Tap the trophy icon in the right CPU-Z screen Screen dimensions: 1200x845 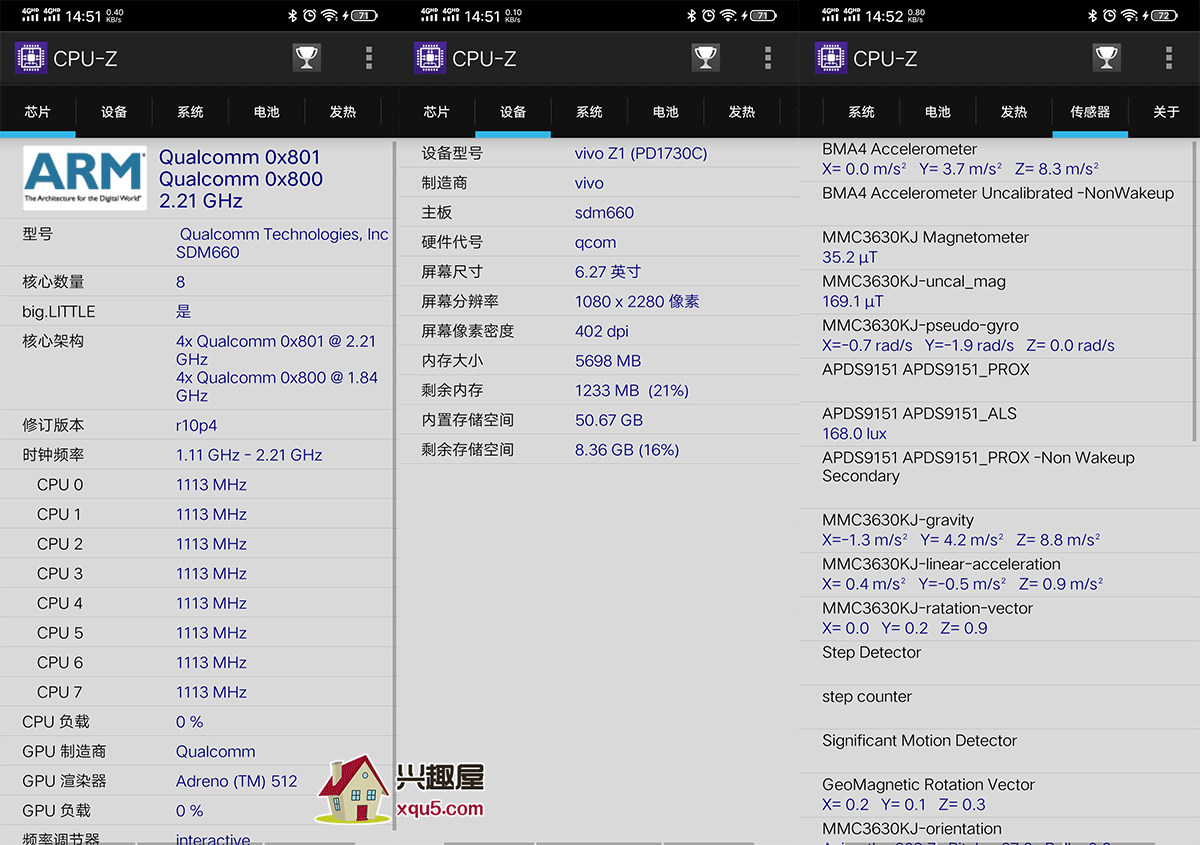pos(1106,58)
